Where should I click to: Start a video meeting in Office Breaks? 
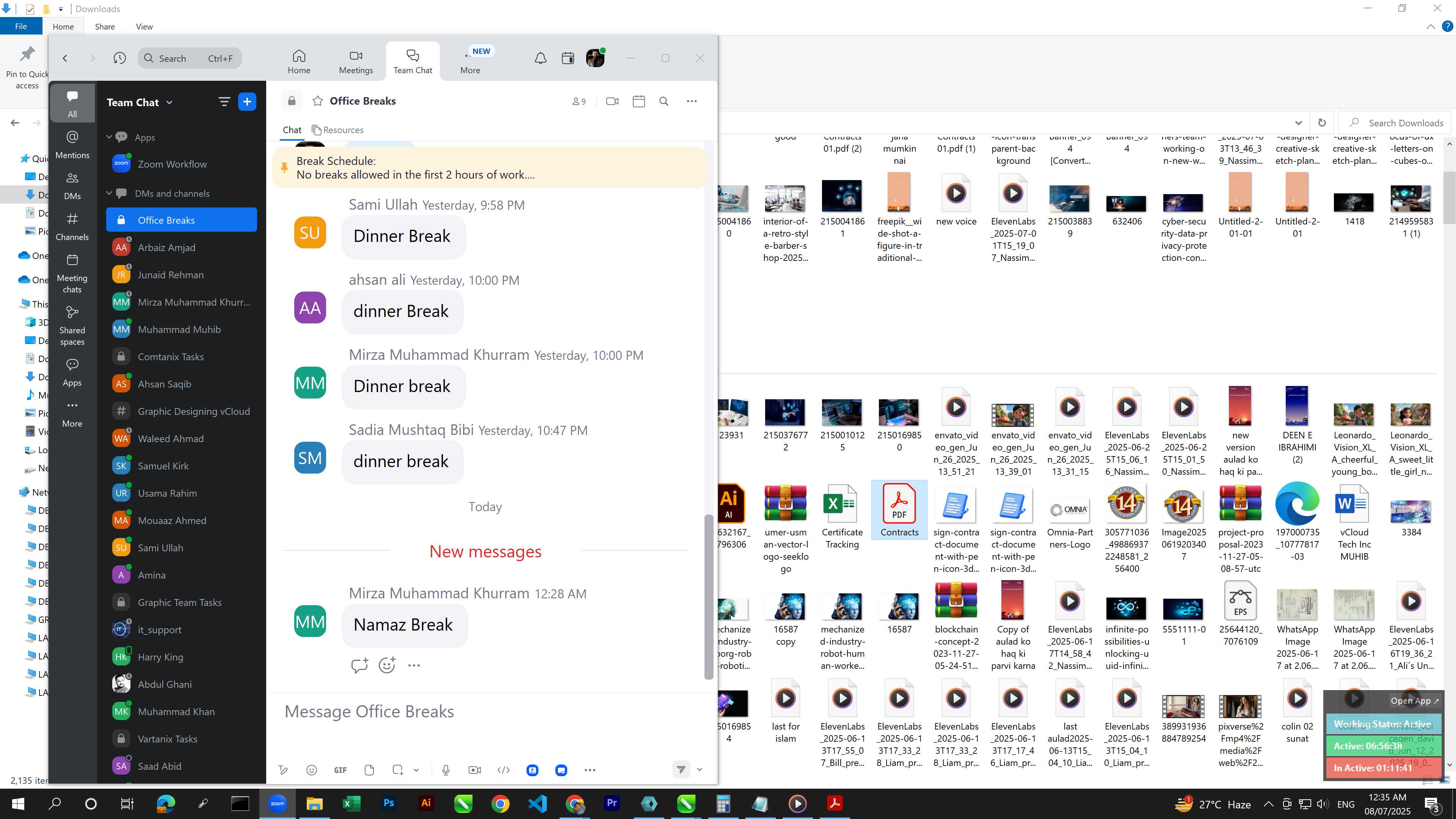(x=612, y=101)
